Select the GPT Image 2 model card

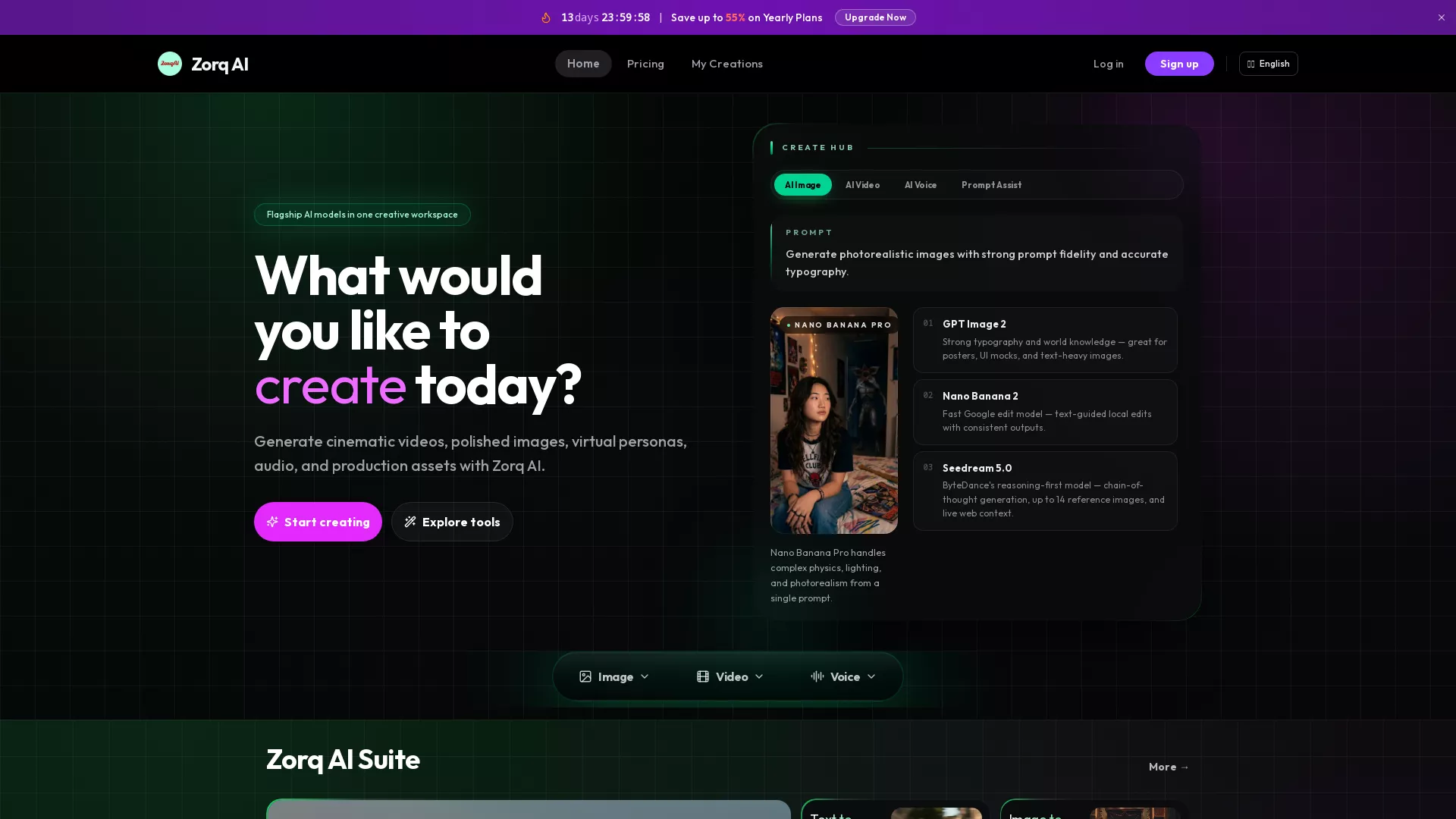(1045, 340)
